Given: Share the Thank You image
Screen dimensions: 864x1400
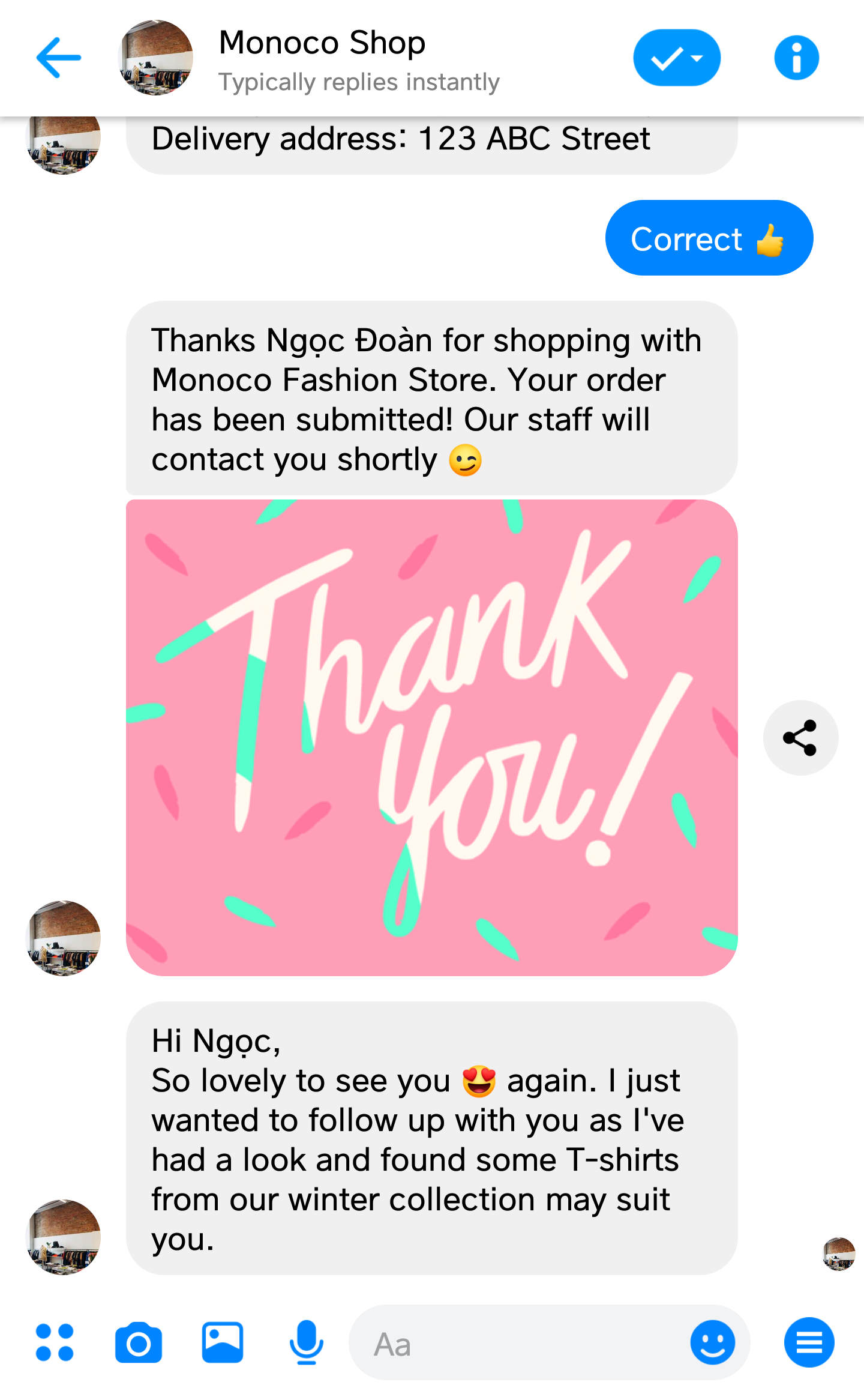Looking at the screenshot, I should 800,737.
